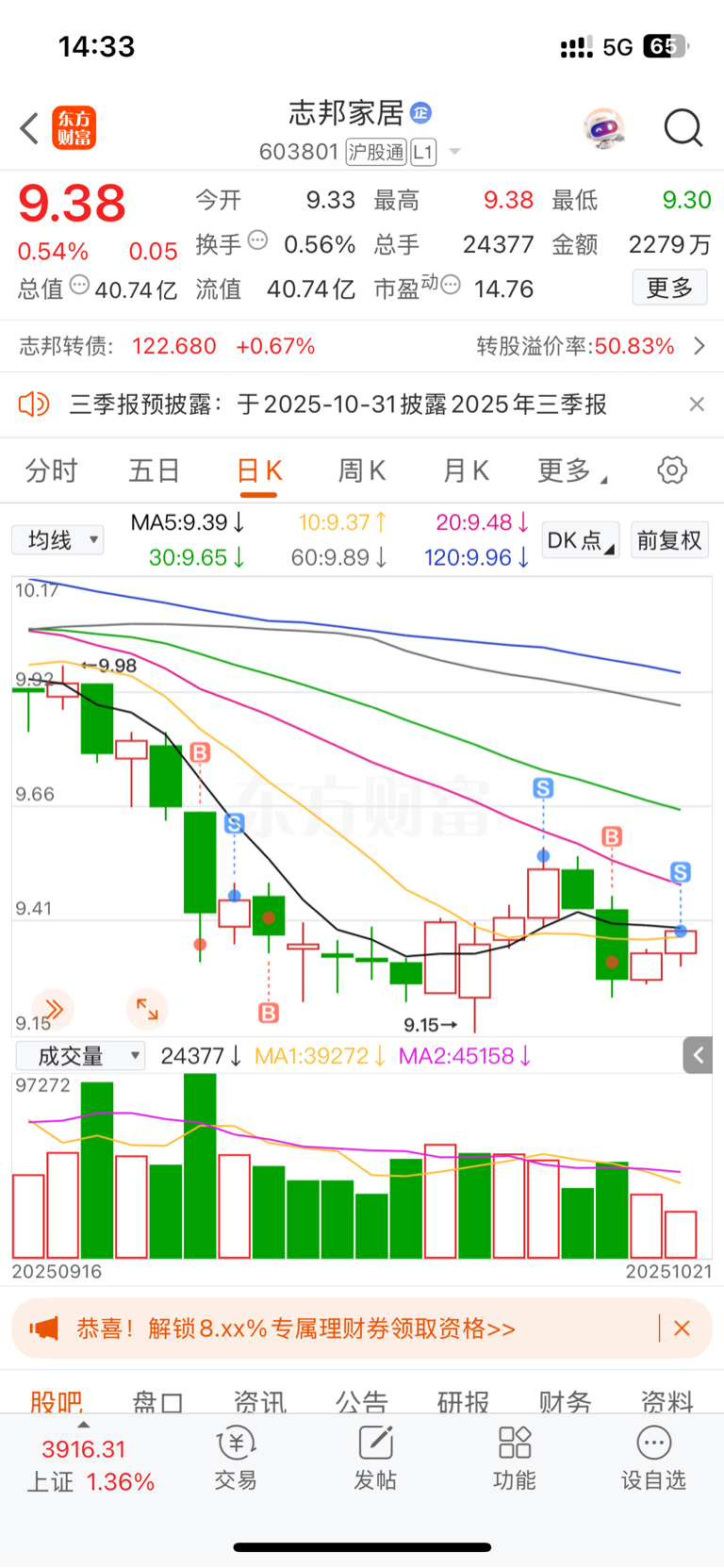Tap the tallest green volume bar

pyautogui.click(x=200, y=1166)
